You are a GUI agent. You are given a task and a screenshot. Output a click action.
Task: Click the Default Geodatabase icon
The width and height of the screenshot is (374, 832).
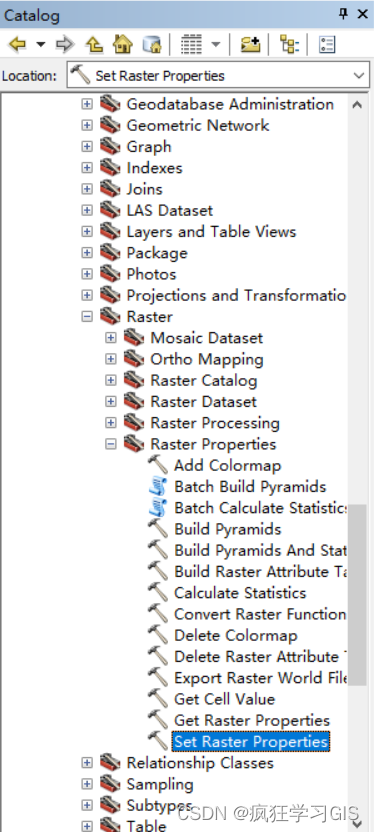click(x=152, y=44)
